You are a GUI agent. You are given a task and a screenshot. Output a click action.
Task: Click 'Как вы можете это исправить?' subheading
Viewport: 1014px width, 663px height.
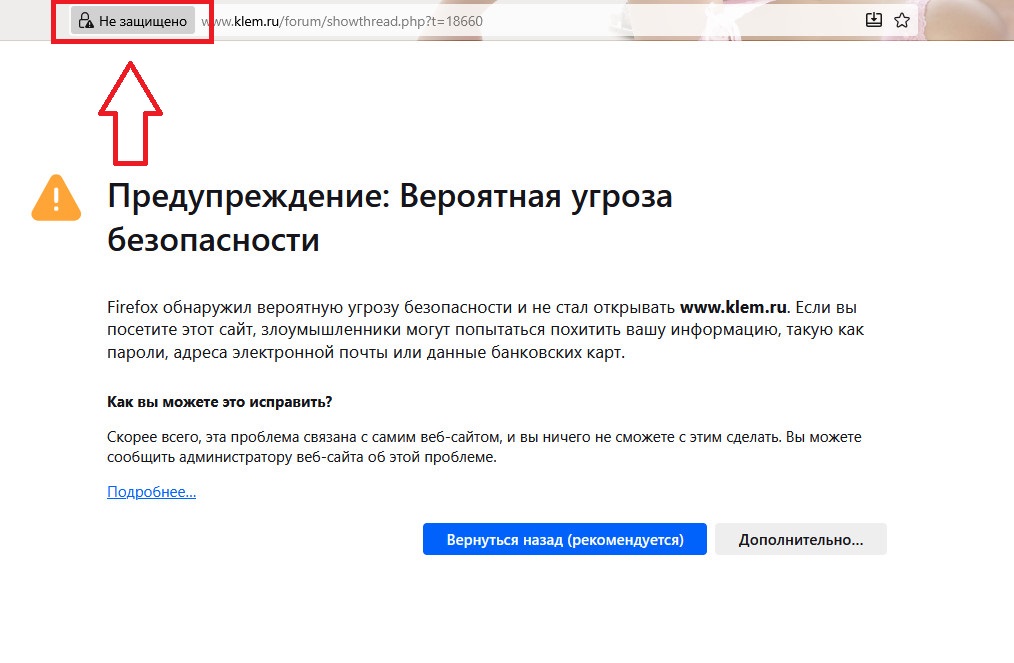(219, 401)
